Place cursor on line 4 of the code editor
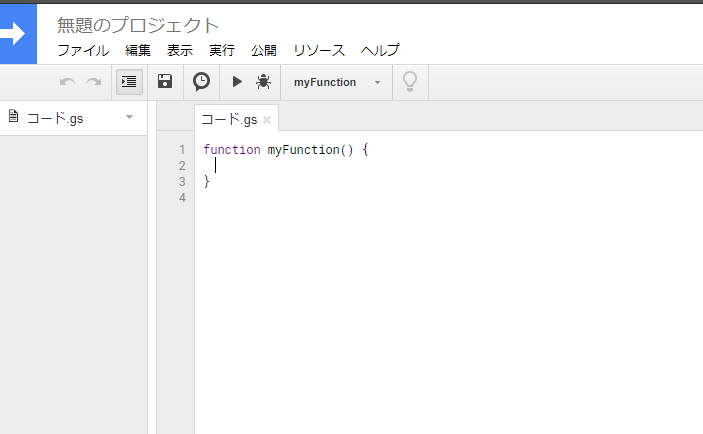 click(x=448, y=198)
